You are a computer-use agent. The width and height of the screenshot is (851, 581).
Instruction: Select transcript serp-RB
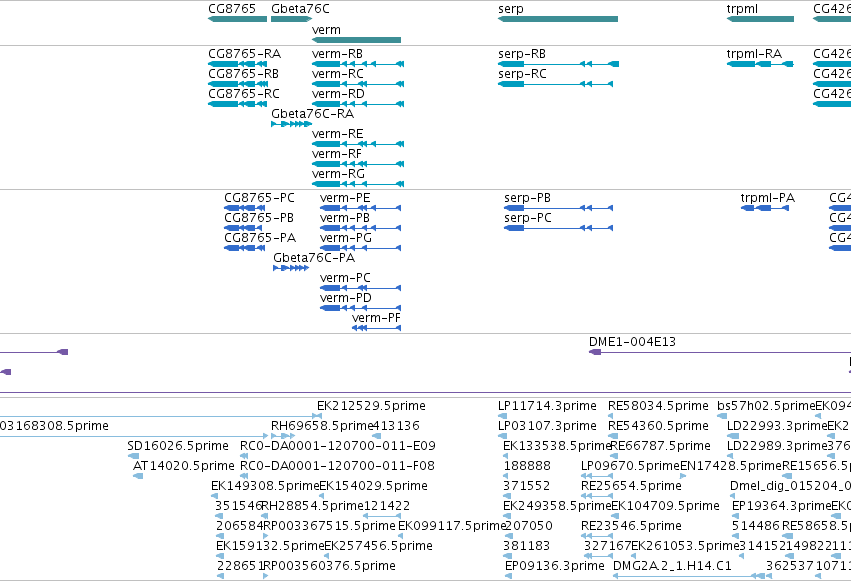pos(558,64)
